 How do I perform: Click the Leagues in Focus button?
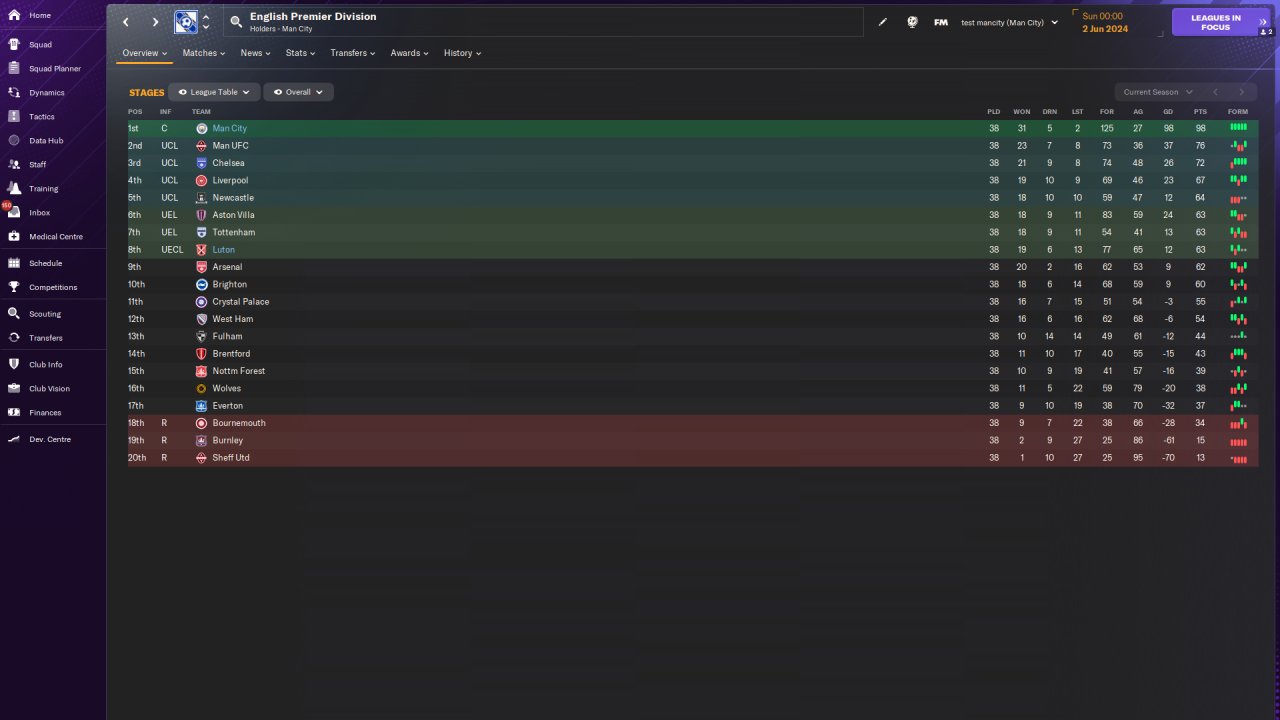(1216, 22)
